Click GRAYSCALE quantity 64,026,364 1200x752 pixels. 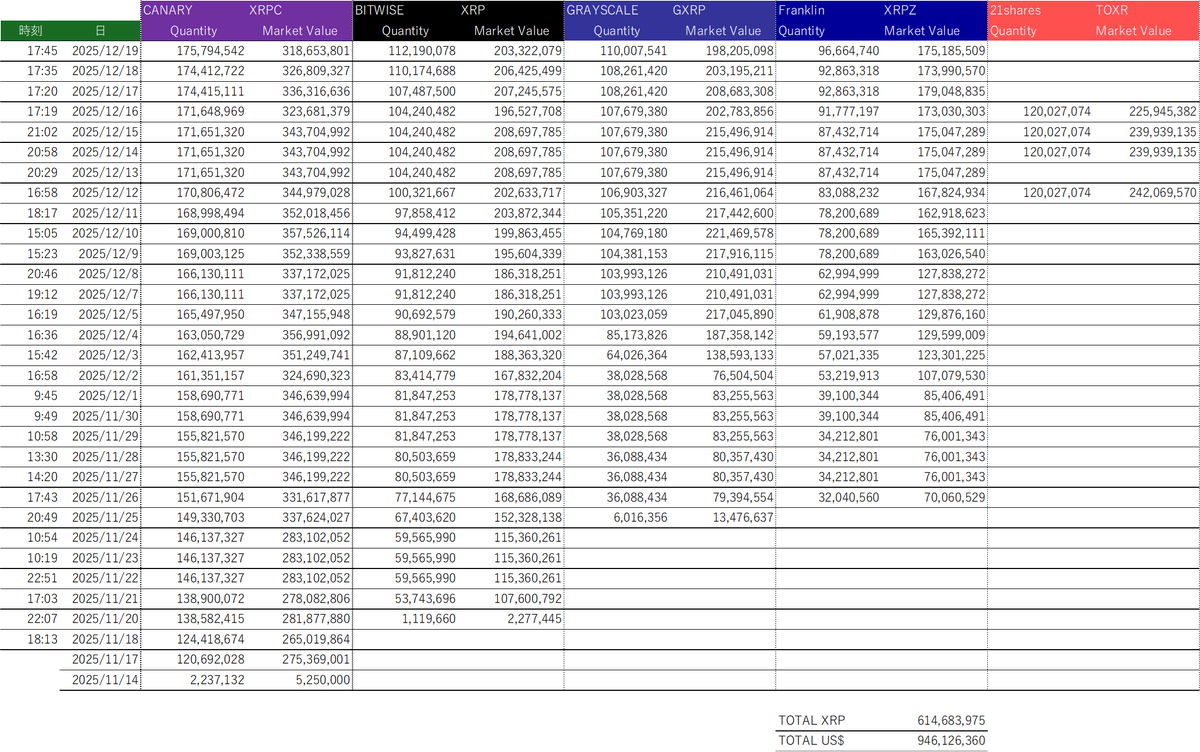click(636, 355)
